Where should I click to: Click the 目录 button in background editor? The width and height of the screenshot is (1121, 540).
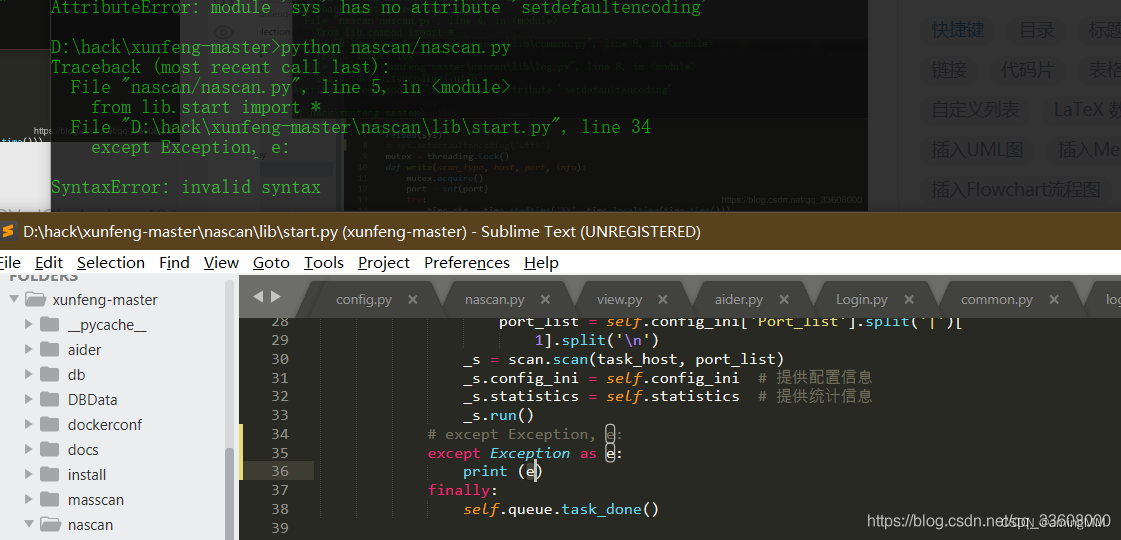pos(1037,30)
